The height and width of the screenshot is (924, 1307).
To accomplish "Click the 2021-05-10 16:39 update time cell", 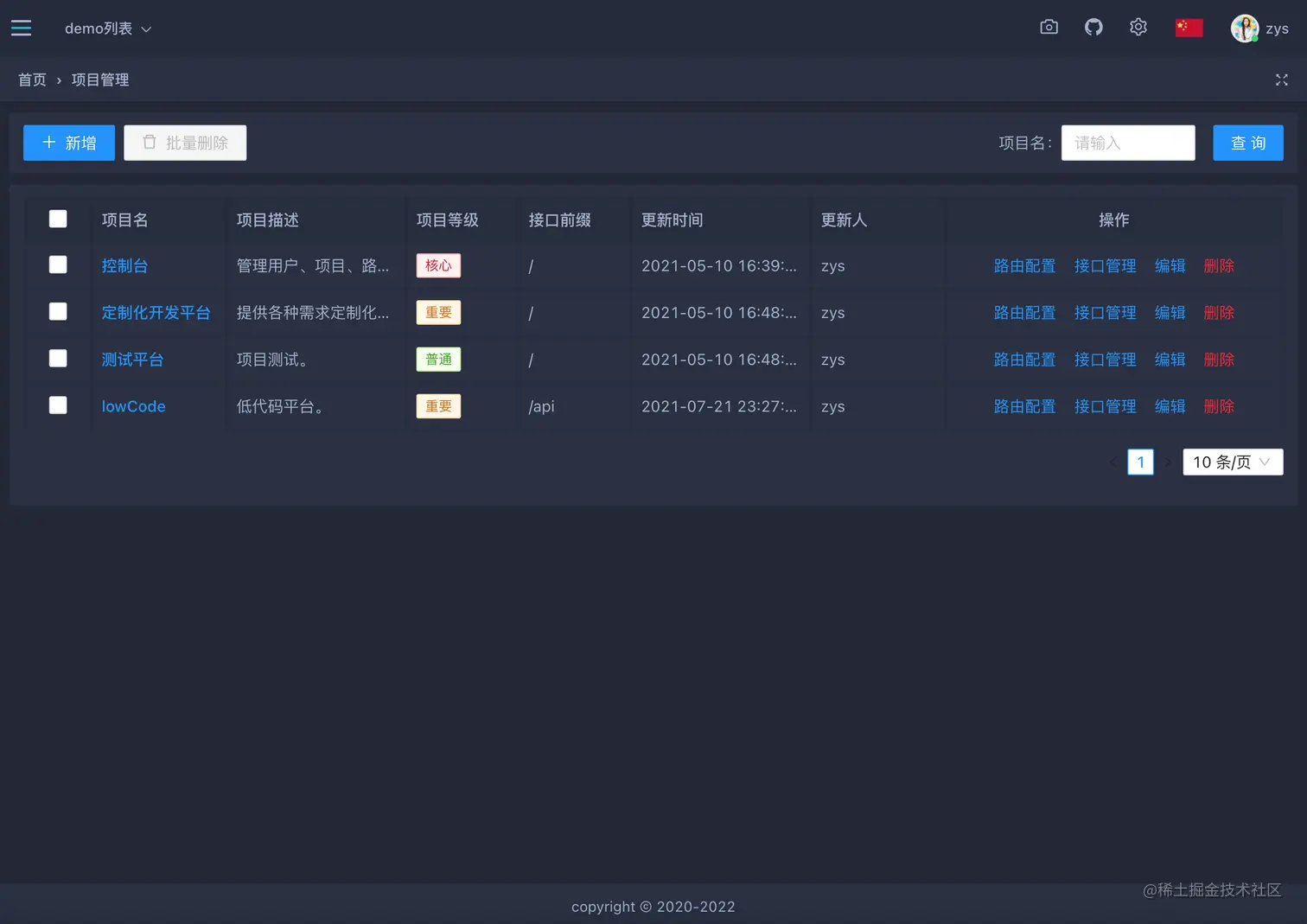I will pyautogui.click(x=719, y=266).
